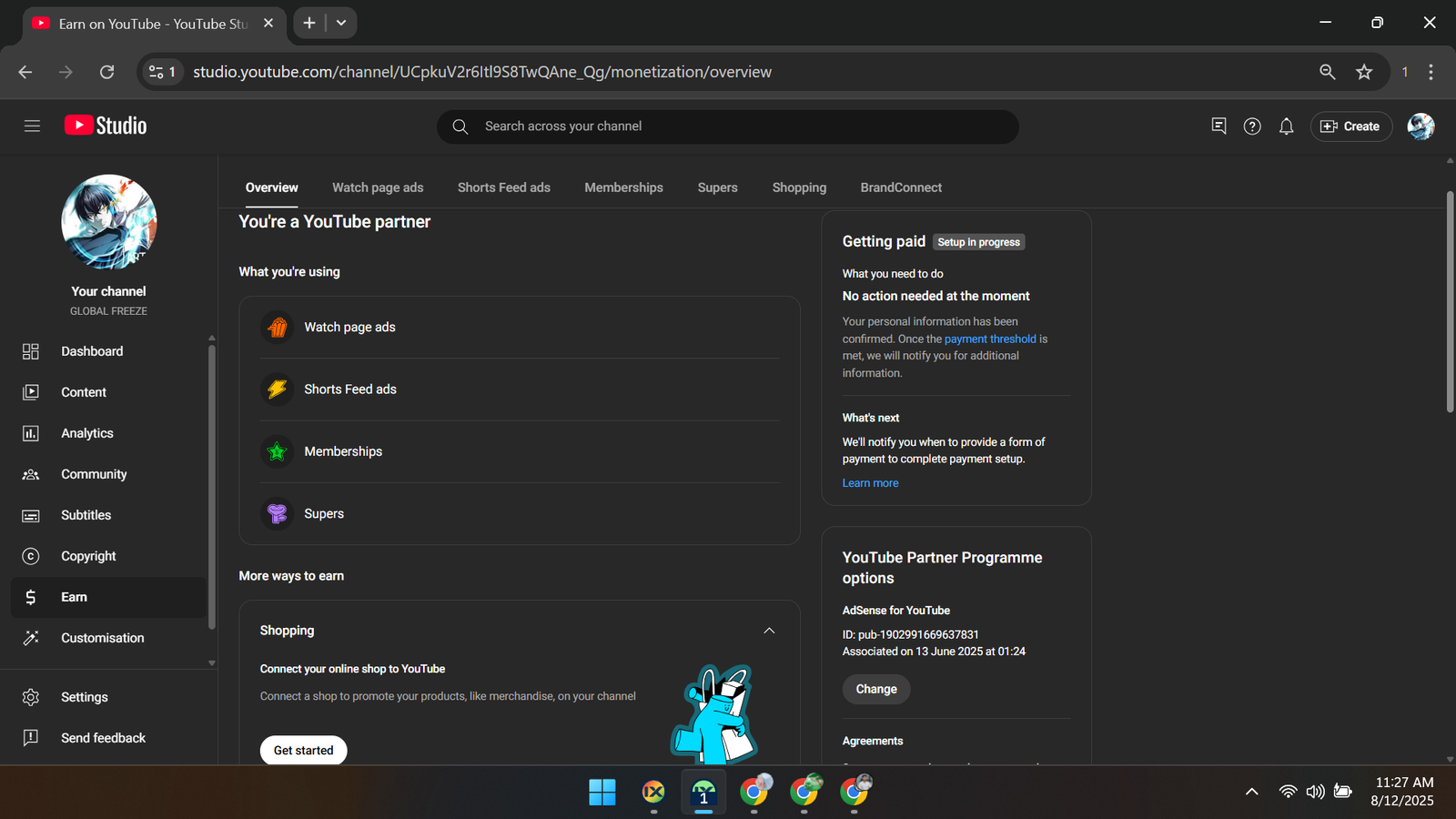
Task: Click the AdSense ID pub-1902991669637831 text
Action: pyautogui.click(x=911, y=635)
